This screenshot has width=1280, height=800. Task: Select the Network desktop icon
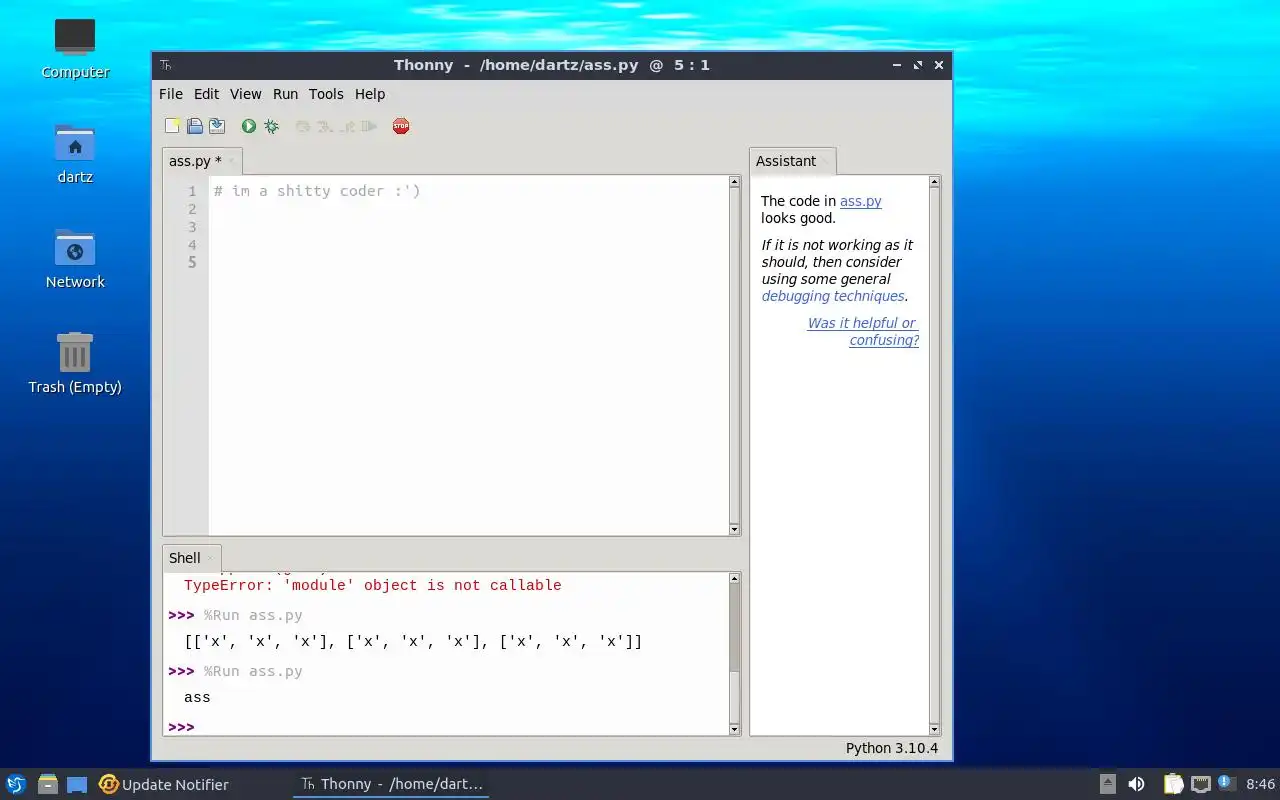pyautogui.click(x=75, y=258)
